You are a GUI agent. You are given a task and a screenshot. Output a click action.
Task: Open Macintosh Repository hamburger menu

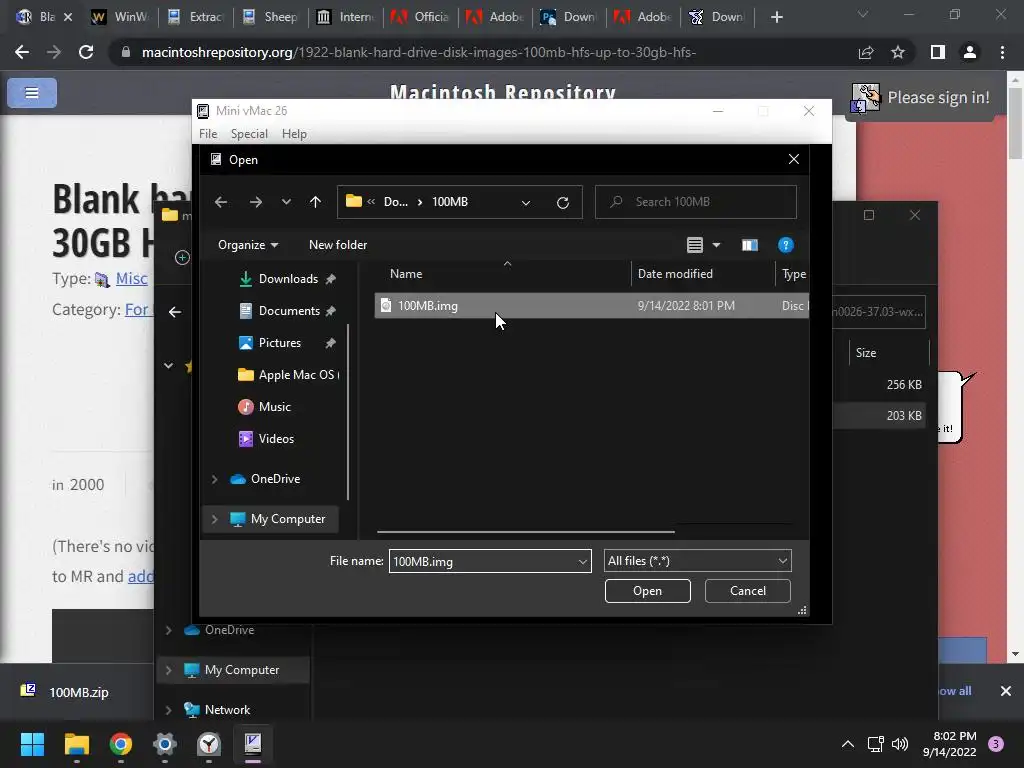[x=32, y=93]
